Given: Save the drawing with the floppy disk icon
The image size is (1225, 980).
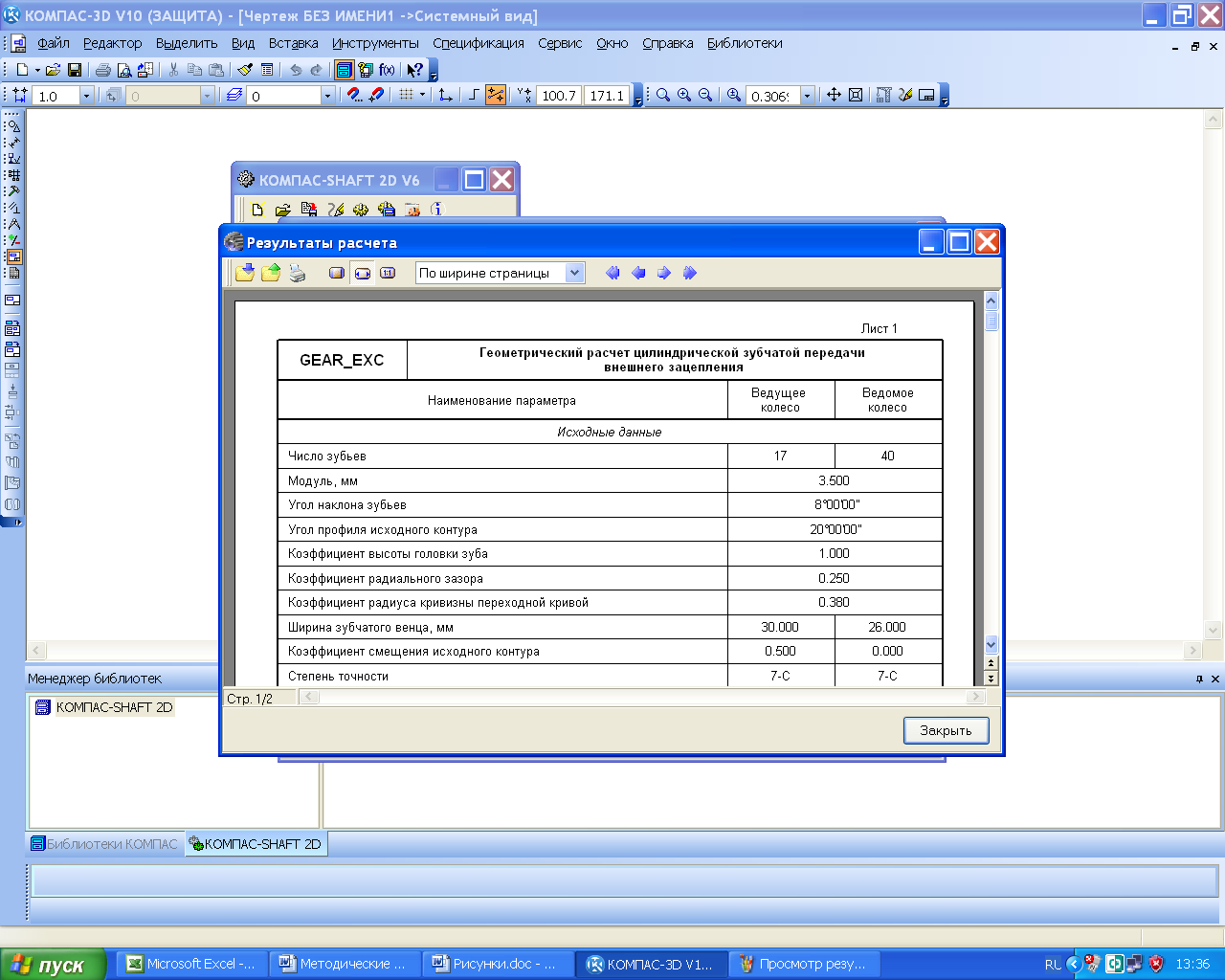Looking at the screenshot, I should coord(75,70).
